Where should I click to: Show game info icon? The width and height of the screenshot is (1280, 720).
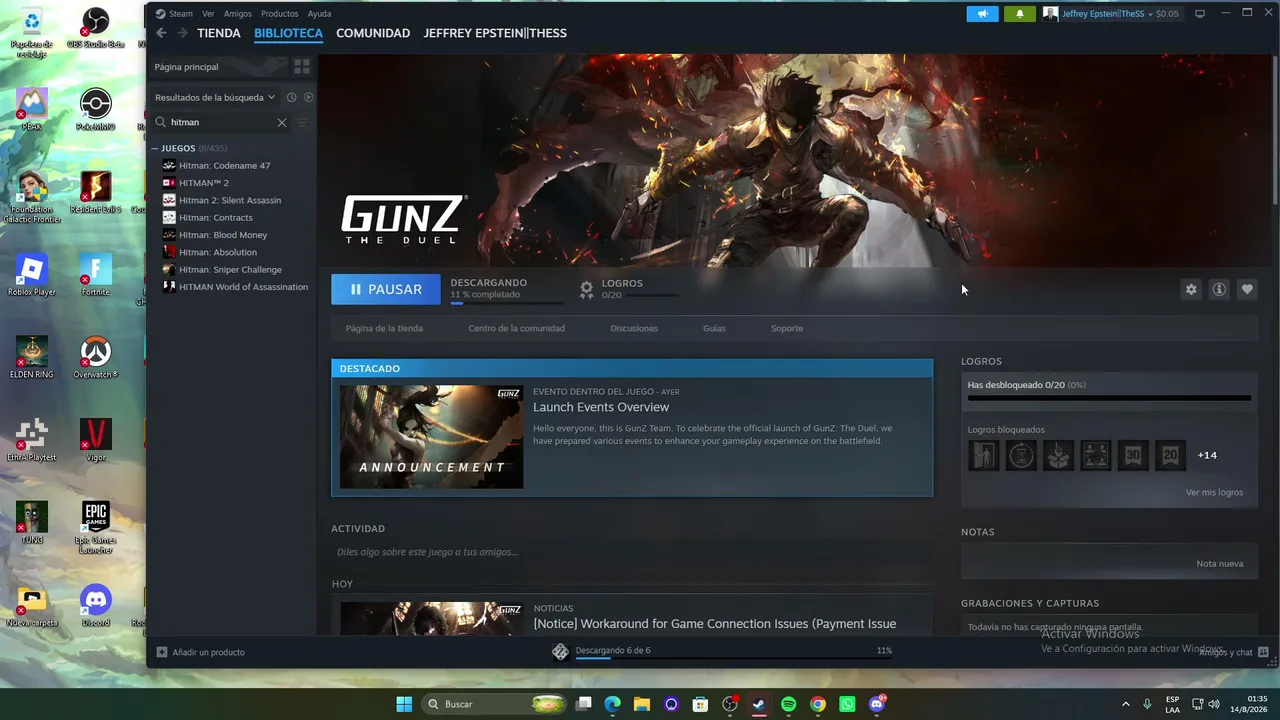(1219, 289)
